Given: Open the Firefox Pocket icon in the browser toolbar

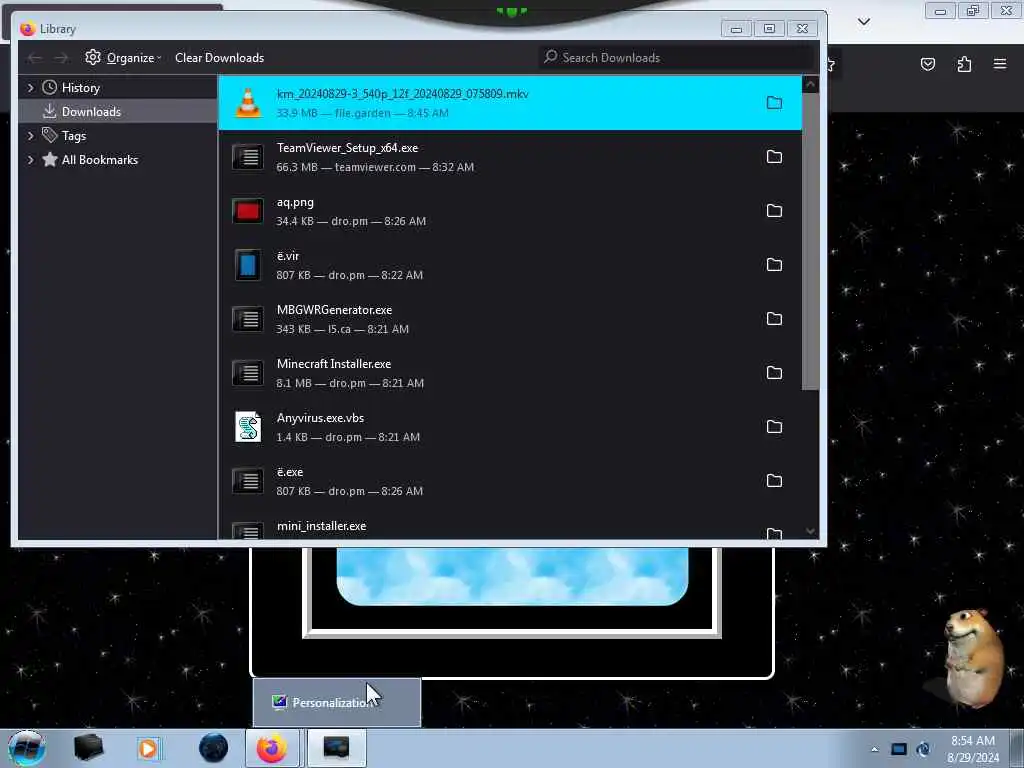Looking at the screenshot, I should pyautogui.click(x=927, y=64).
